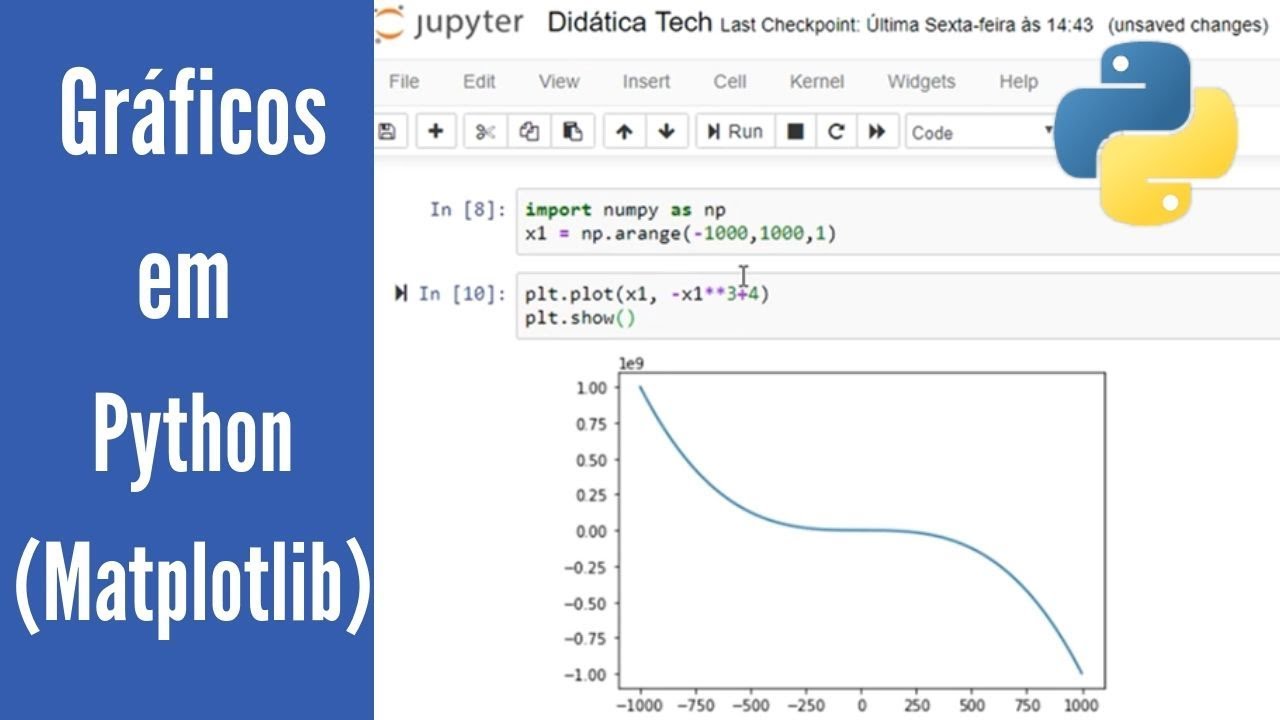Click inside the import numpy code line
The width and height of the screenshot is (1280, 720).
click(625, 210)
